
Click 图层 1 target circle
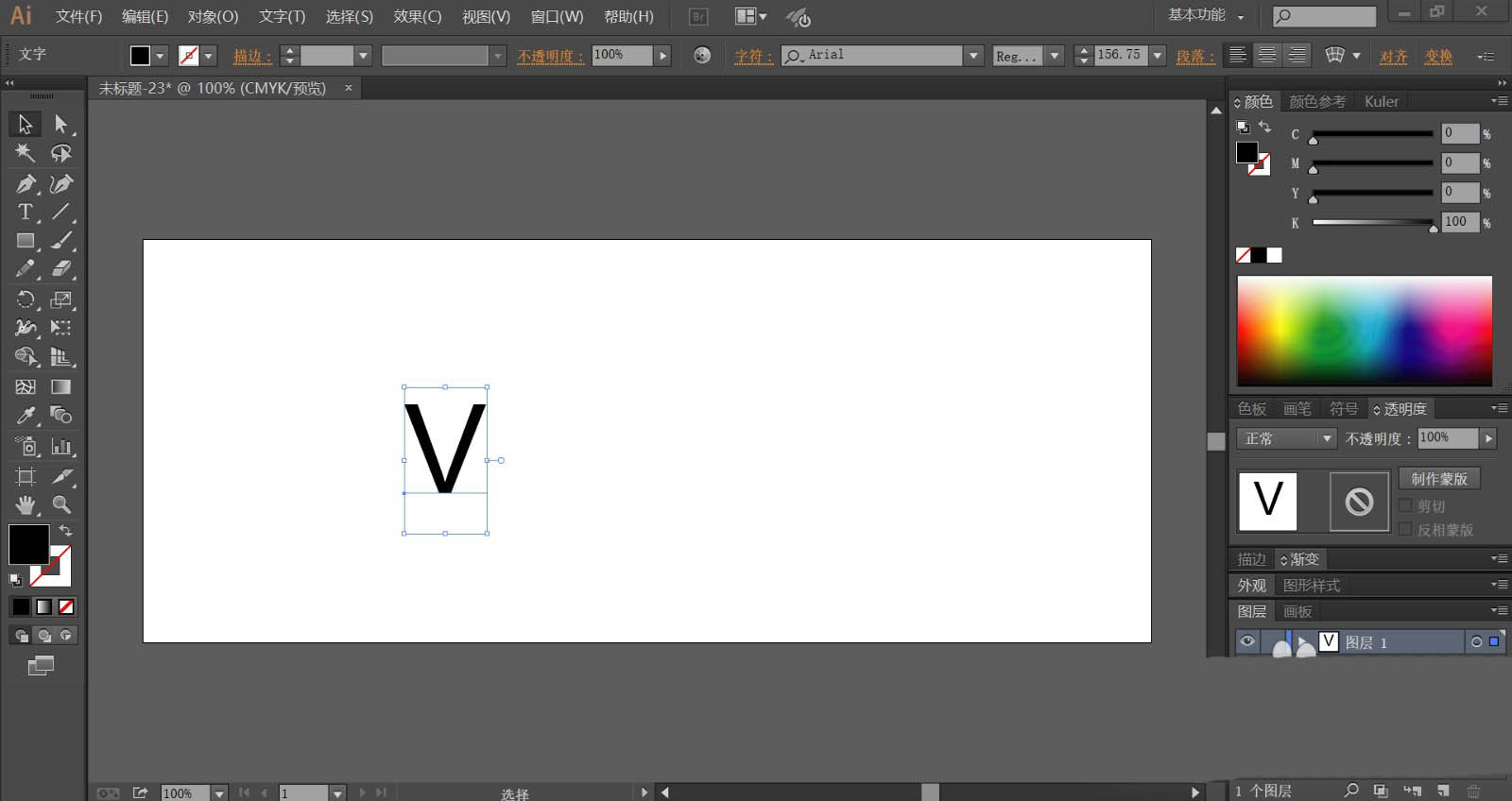coord(1476,642)
